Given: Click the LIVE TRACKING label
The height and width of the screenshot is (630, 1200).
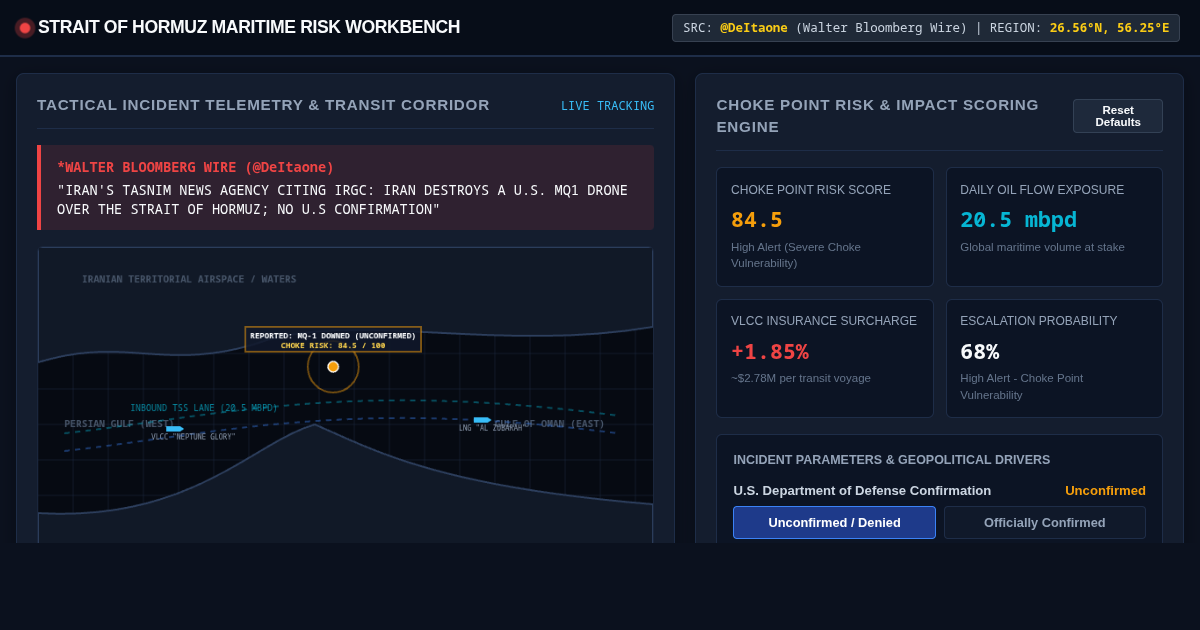Looking at the screenshot, I should click(608, 106).
